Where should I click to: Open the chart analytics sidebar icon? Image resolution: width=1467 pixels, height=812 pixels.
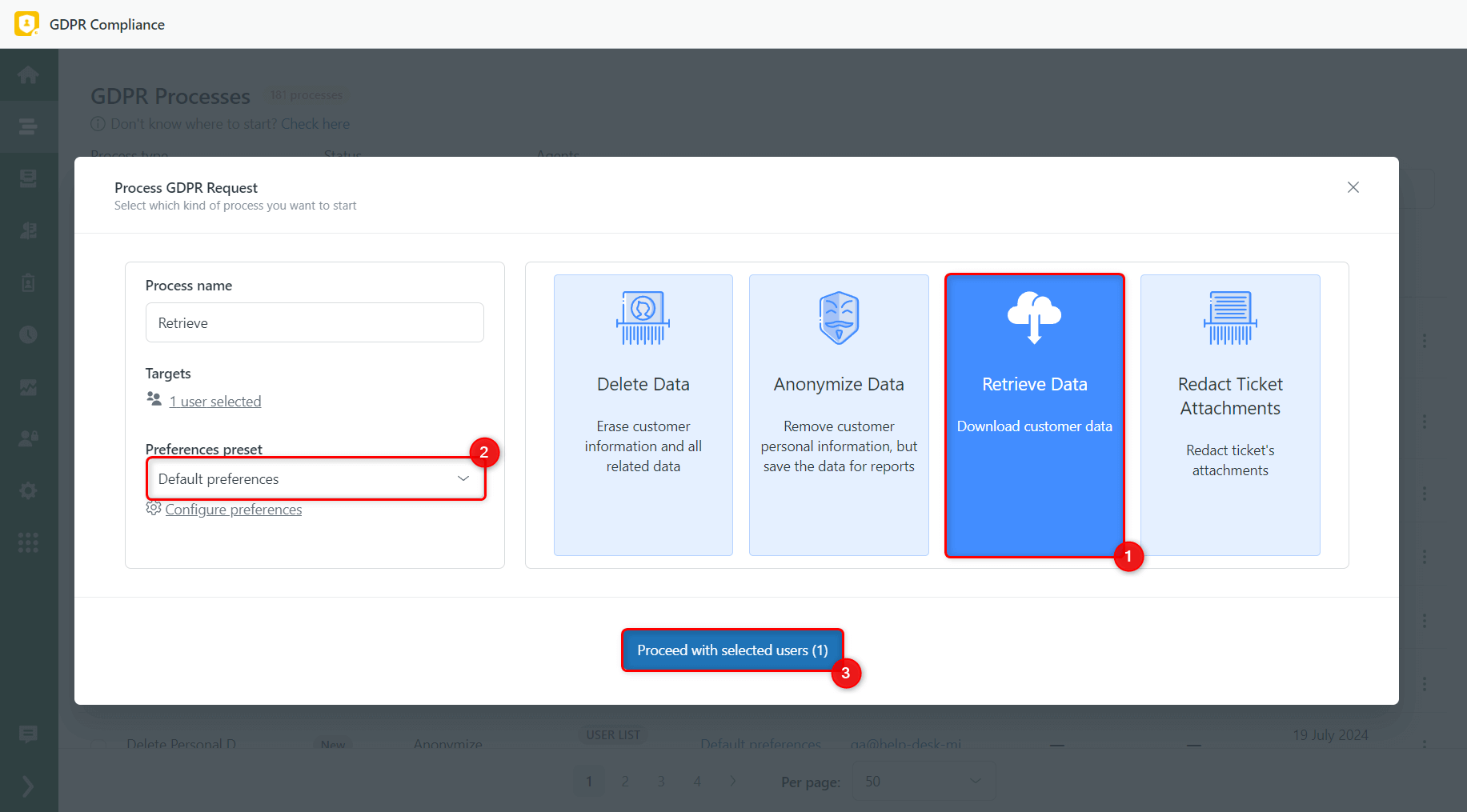tap(28, 387)
